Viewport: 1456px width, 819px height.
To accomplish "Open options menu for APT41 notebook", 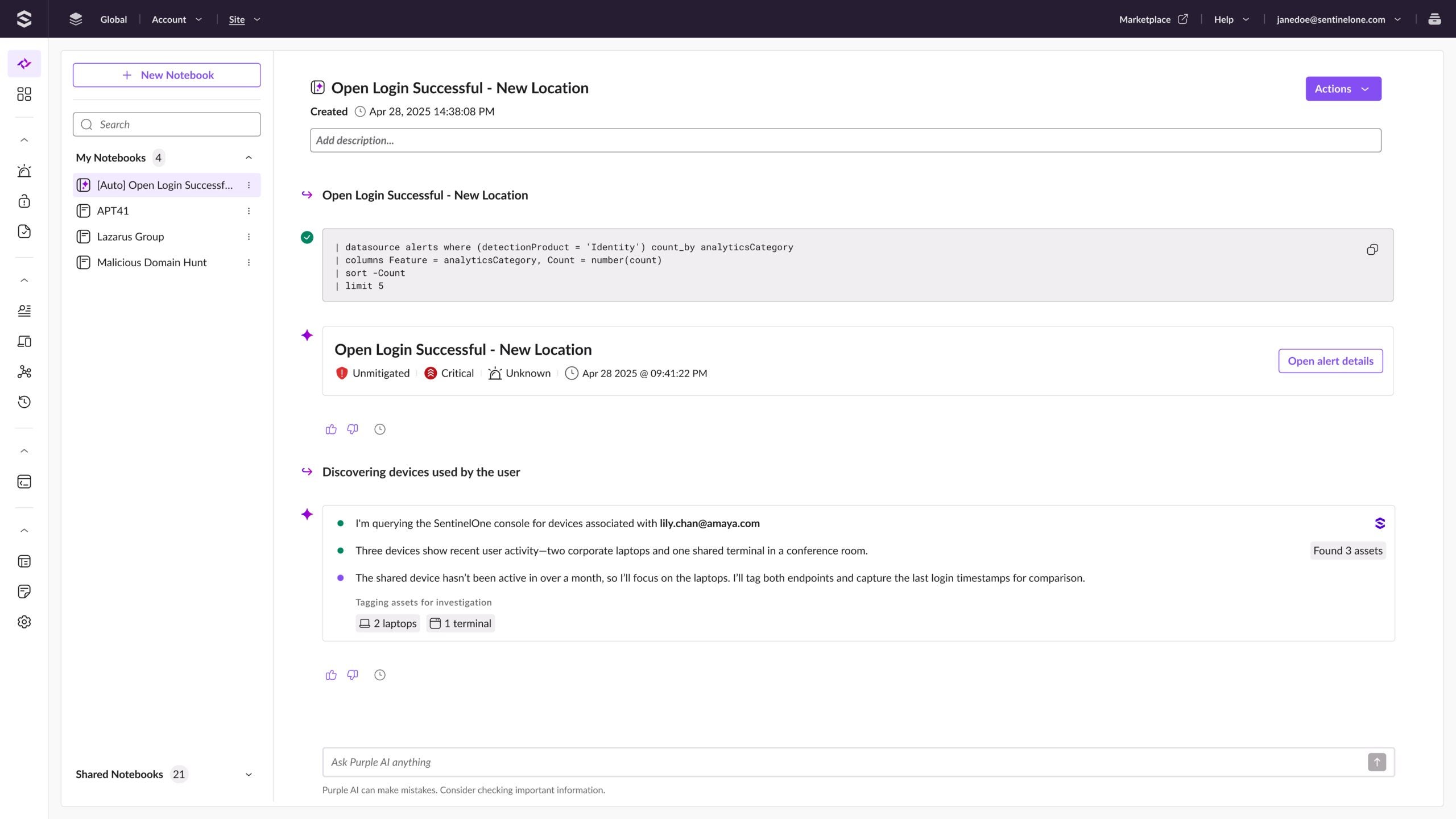I will pyautogui.click(x=249, y=211).
